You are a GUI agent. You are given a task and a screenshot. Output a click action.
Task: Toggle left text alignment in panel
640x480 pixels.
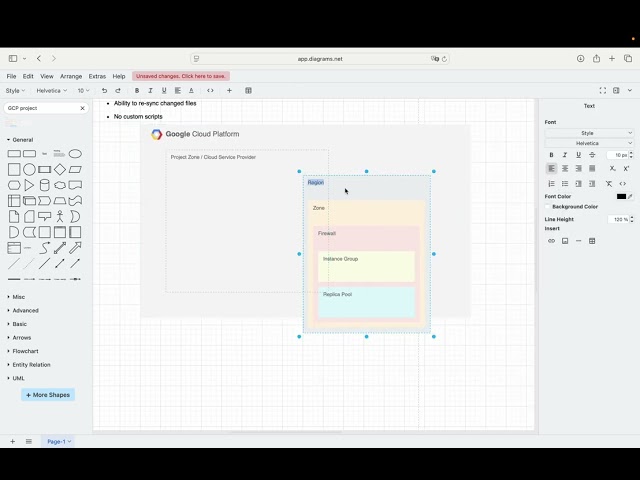[x=551, y=168]
